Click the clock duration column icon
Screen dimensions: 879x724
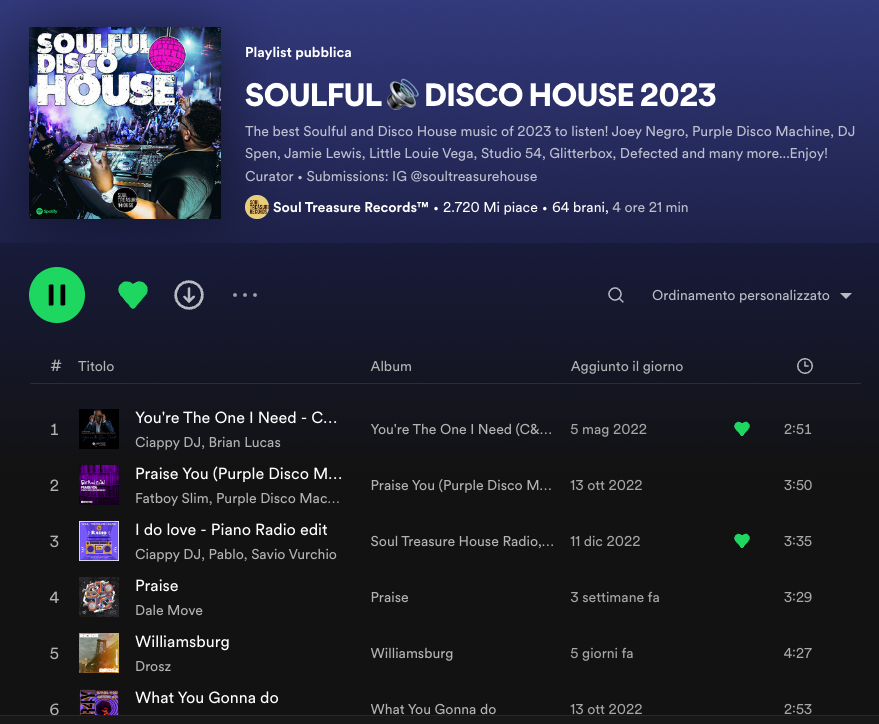pyautogui.click(x=804, y=366)
